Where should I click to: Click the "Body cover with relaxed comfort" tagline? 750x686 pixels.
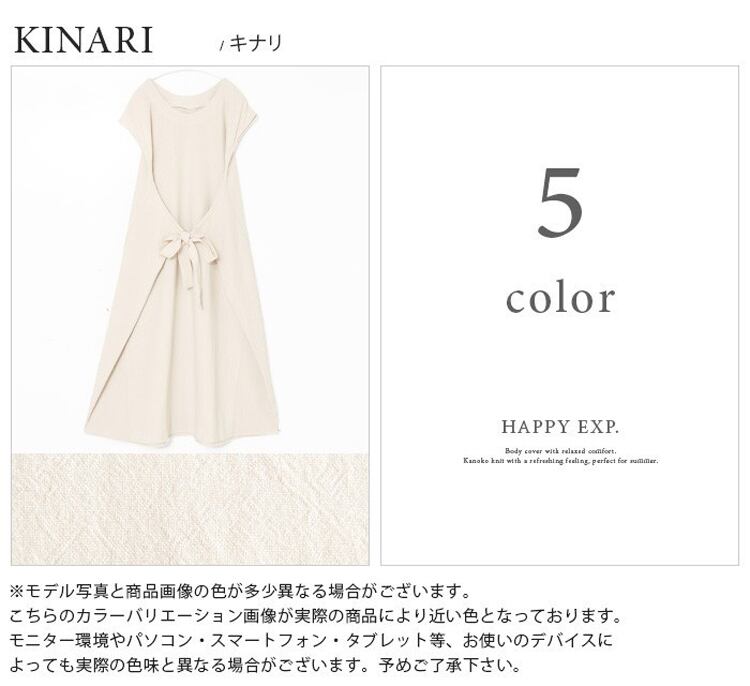(560, 451)
